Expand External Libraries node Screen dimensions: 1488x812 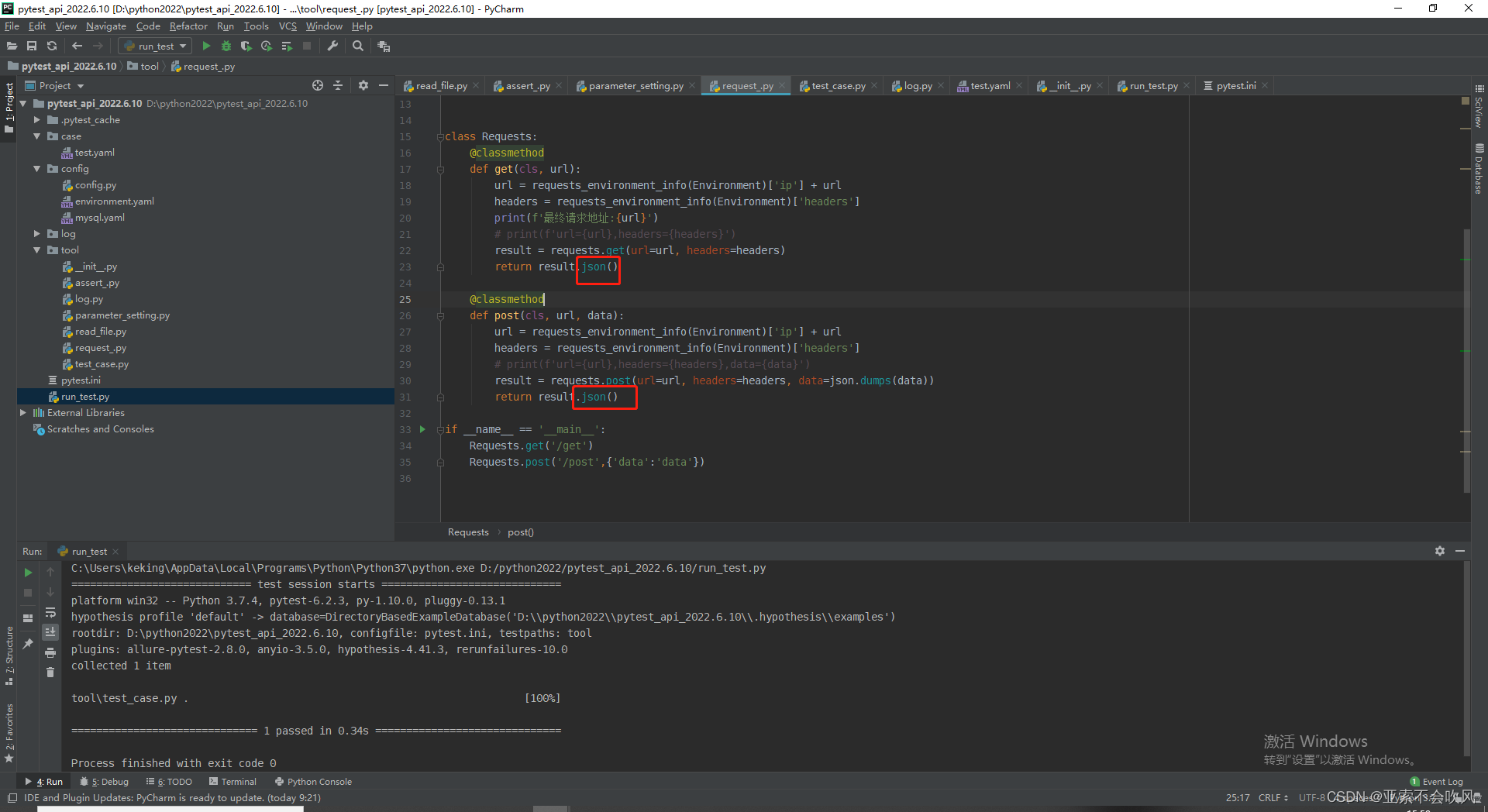[23, 413]
